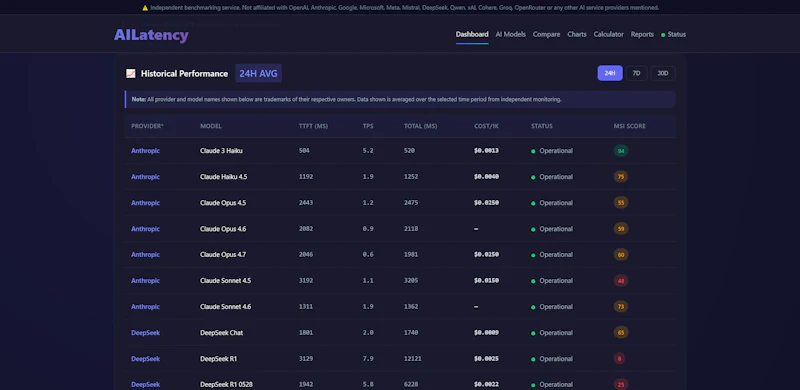Open Anthropic link in Claude Opus 4.7 row
Image resolution: width=800 pixels, height=390 pixels.
tap(145, 254)
